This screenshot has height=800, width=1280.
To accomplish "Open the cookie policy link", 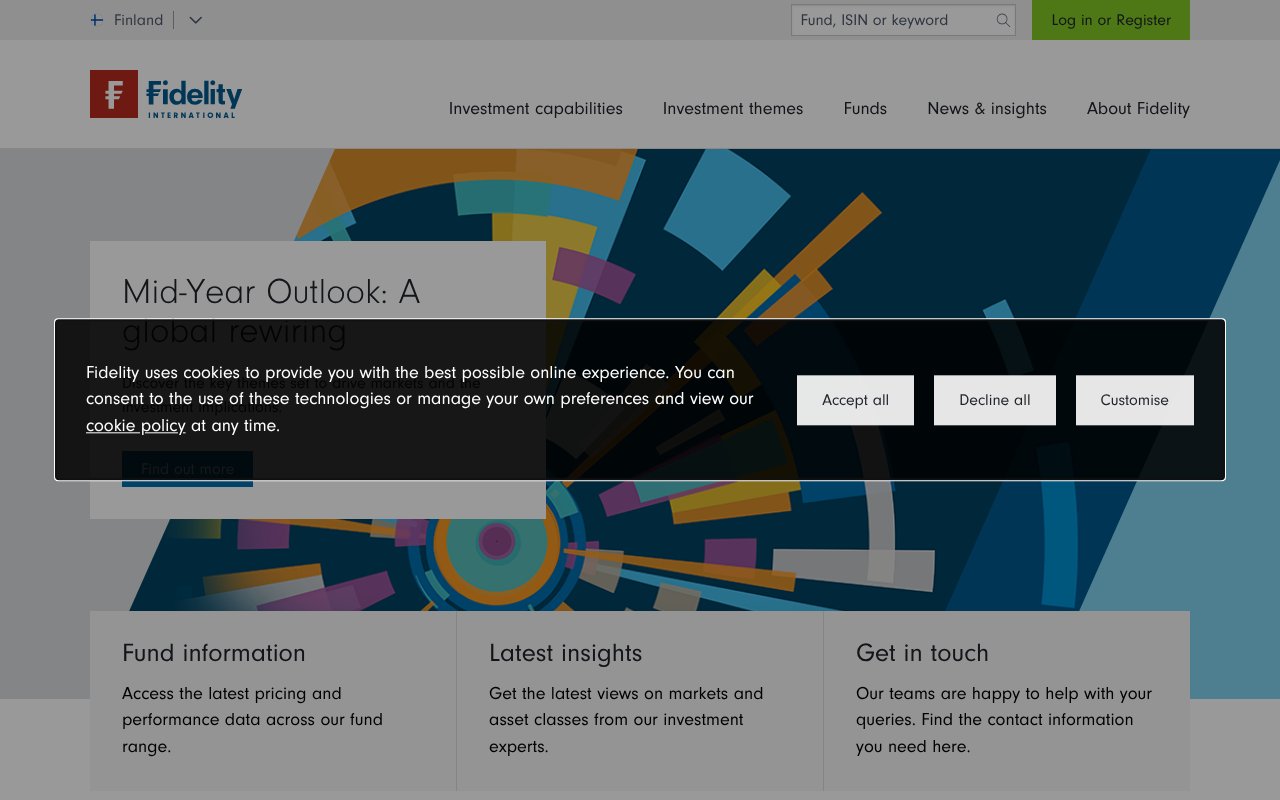I will 135,425.
